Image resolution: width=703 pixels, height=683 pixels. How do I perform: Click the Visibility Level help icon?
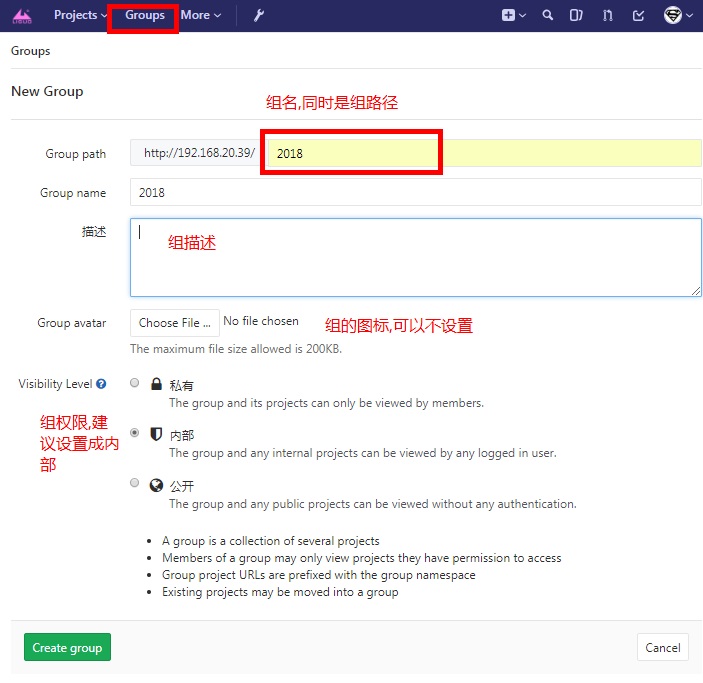click(101, 384)
